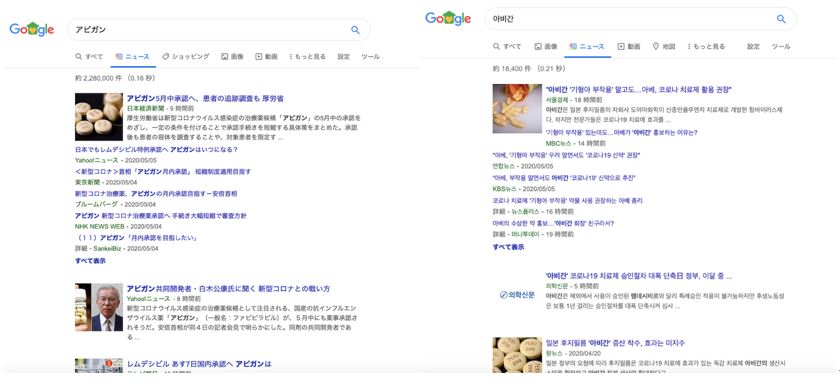Select the ニュース tab on the 아비간 page
Image resolution: width=840 pixels, height=386 pixels.
click(x=587, y=47)
